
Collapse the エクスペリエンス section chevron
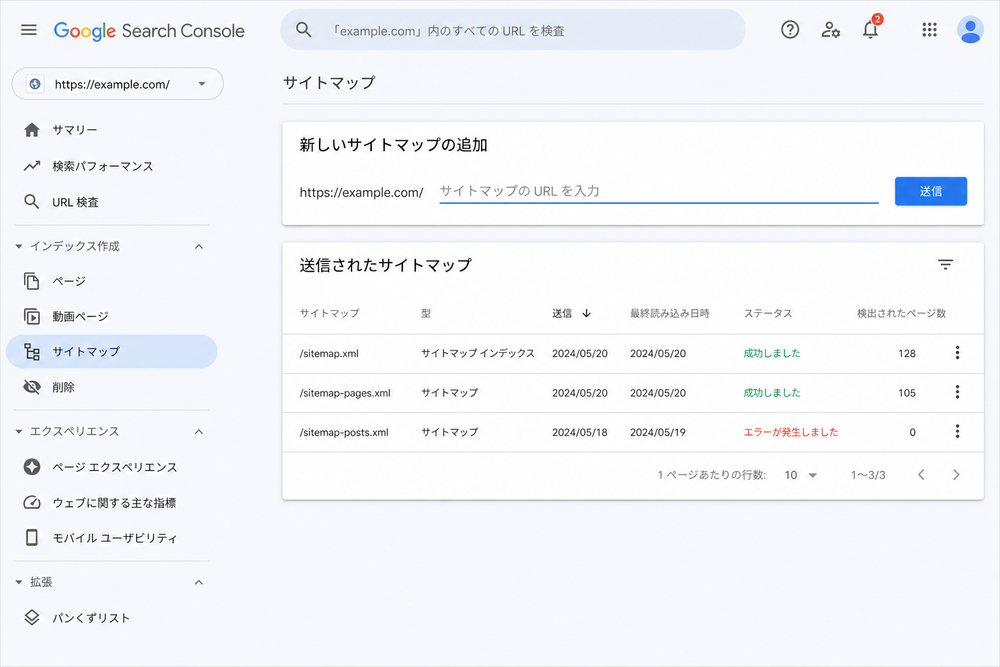199,432
